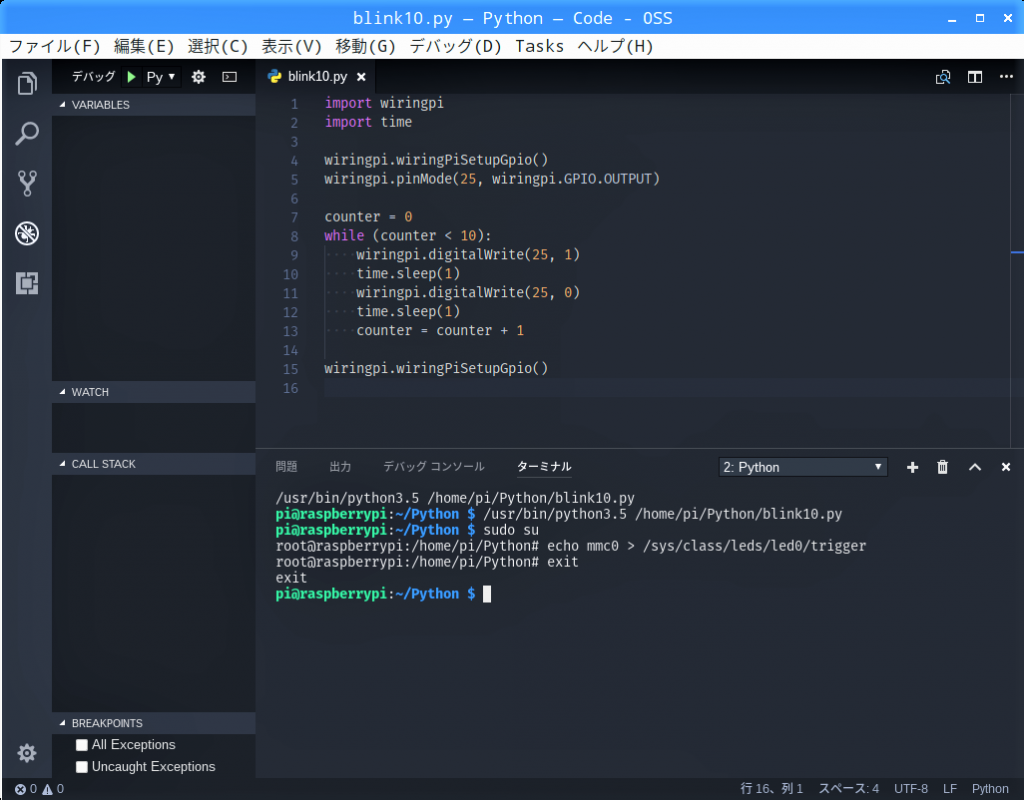Image resolution: width=1024 pixels, height=800 pixels.
Task: Collapse the BREAKPOINTS section
Action: [x=153, y=723]
